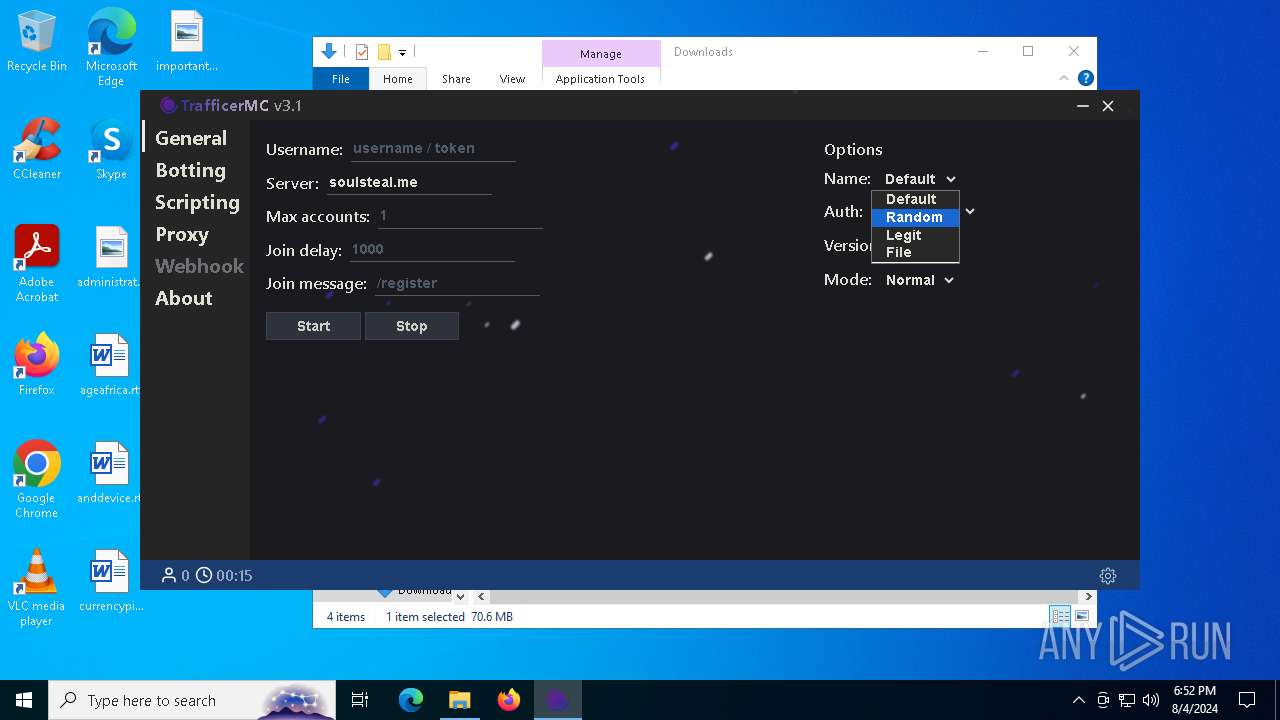Open Recycle Bin desktop icon

tap(37, 42)
